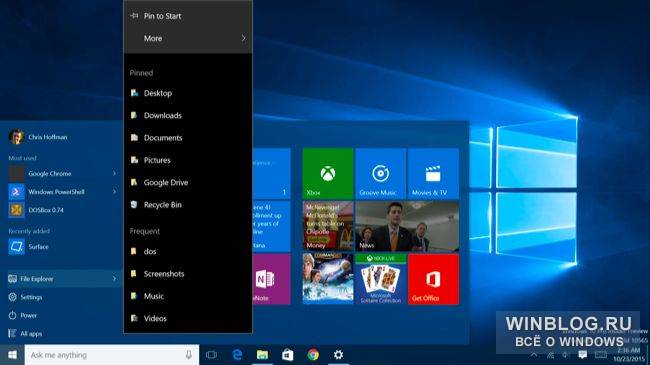650x365 pixels.
Task: Open Settings gear on the taskbar
Action: [339, 355]
